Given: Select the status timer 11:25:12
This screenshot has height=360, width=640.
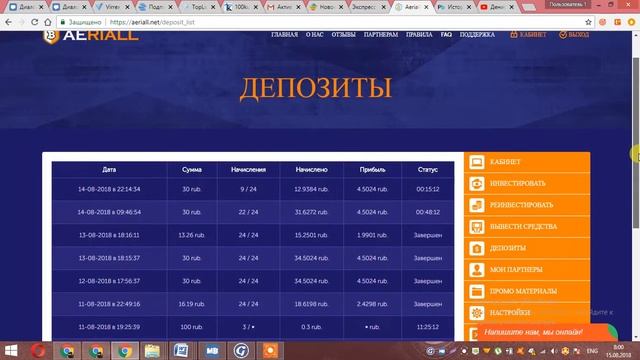Looking at the screenshot, I should coord(428,327).
